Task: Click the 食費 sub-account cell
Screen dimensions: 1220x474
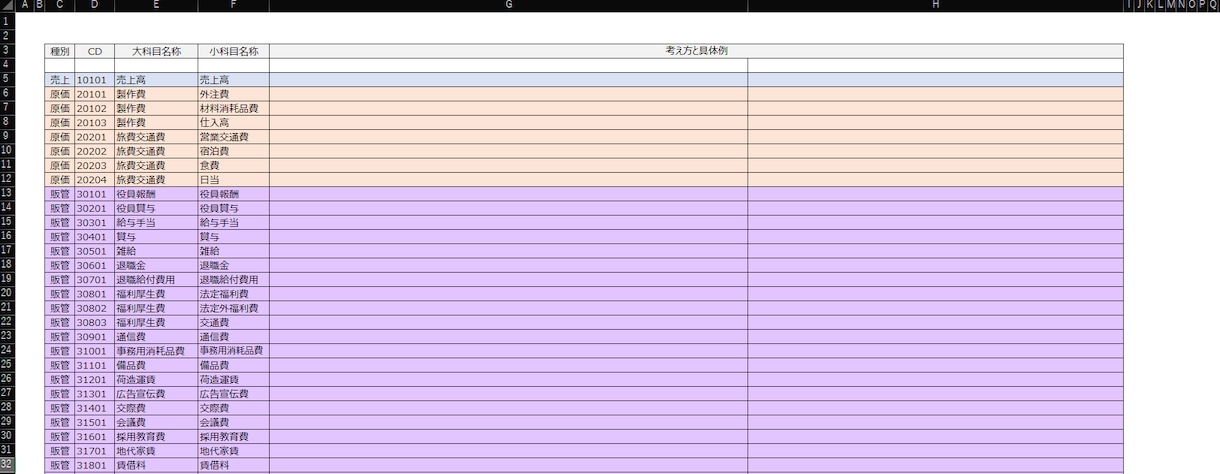Action: coord(233,165)
